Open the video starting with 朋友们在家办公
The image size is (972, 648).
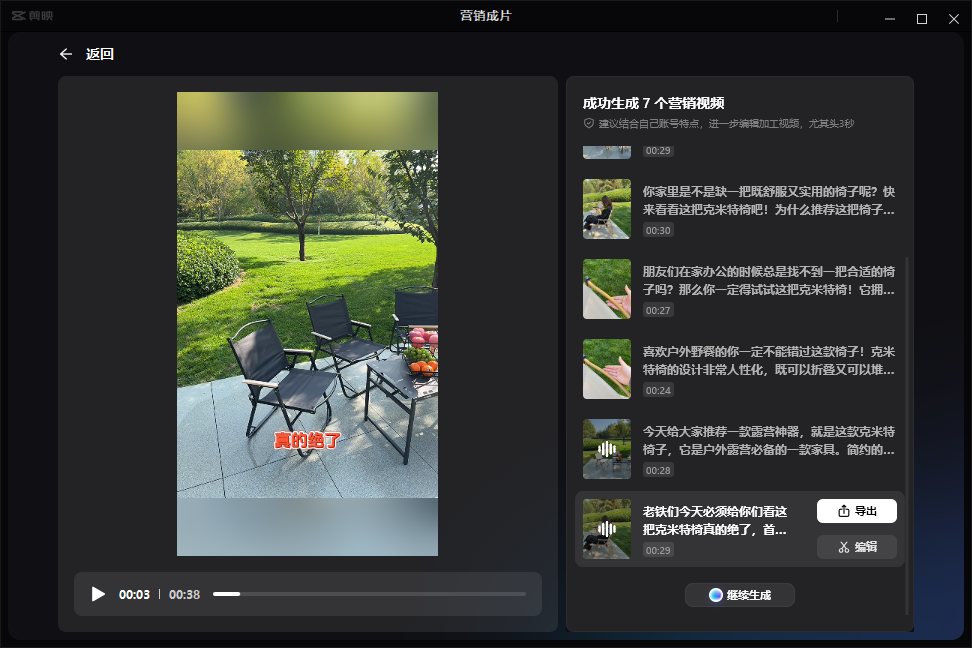[x=768, y=281]
